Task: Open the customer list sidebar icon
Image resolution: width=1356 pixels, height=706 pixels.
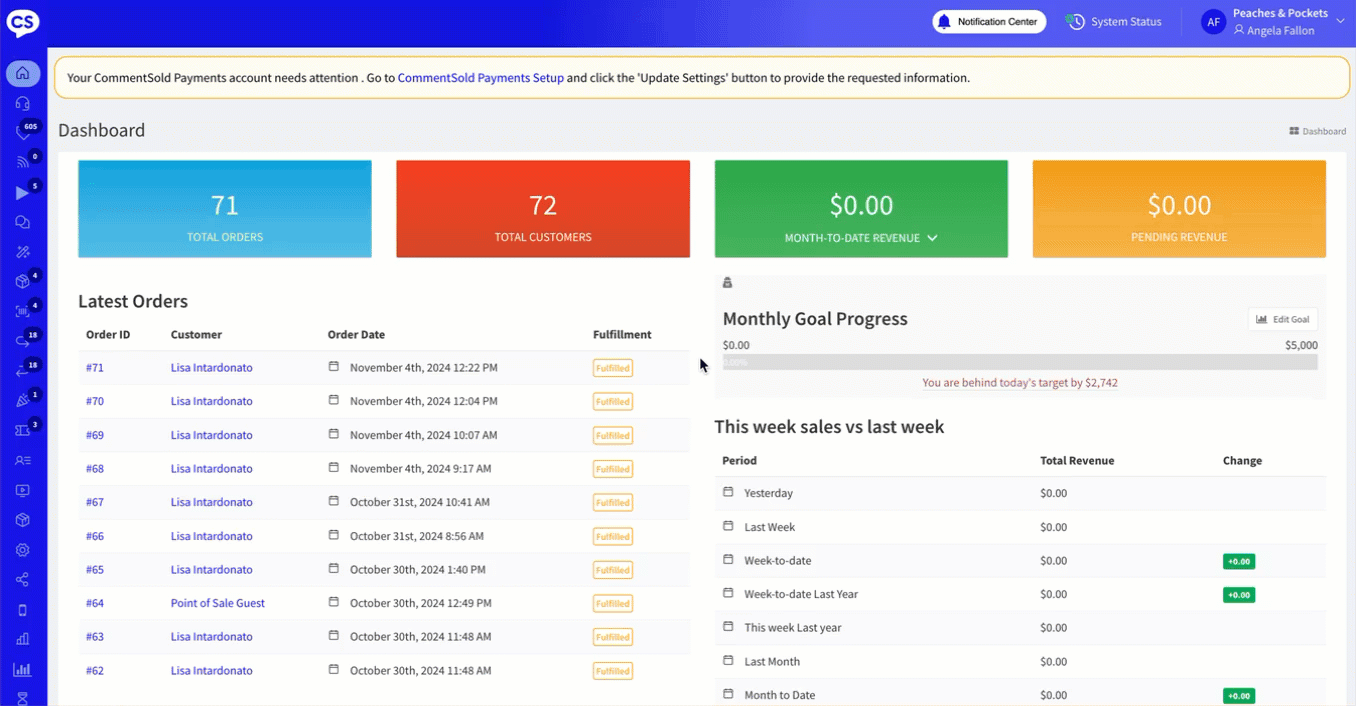Action: point(23,460)
